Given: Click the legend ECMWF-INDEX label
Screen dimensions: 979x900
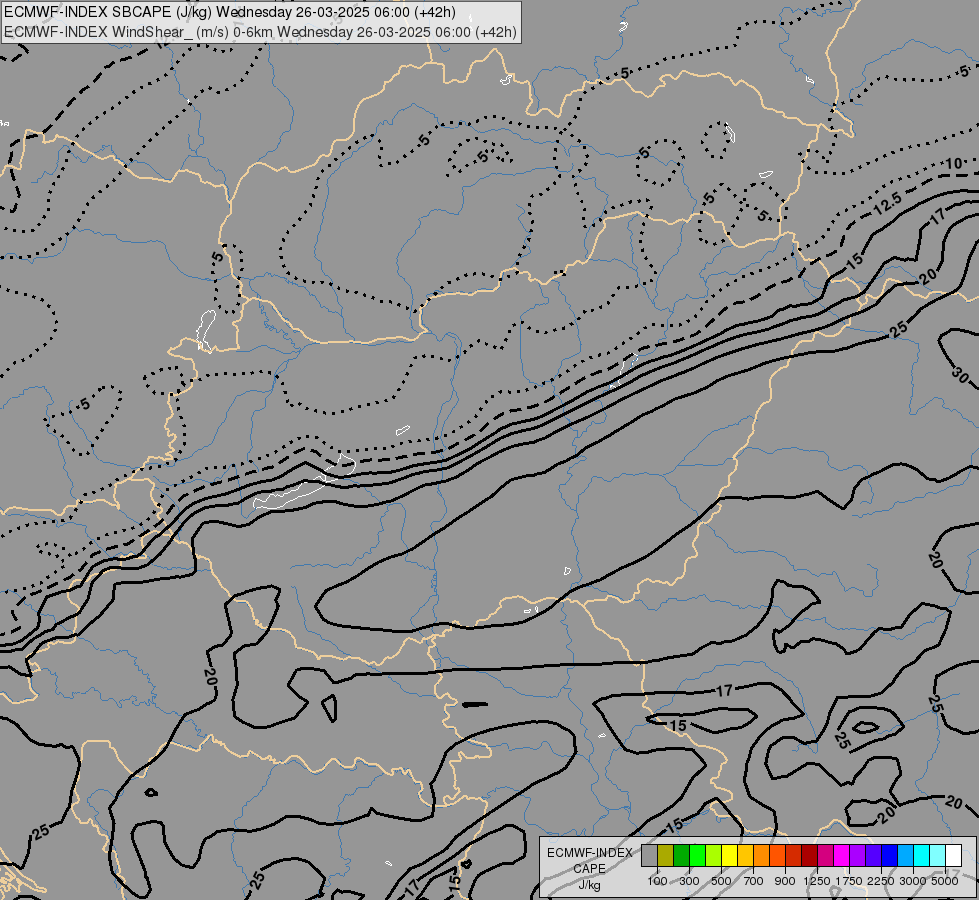Looking at the screenshot, I should pos(589,853).
